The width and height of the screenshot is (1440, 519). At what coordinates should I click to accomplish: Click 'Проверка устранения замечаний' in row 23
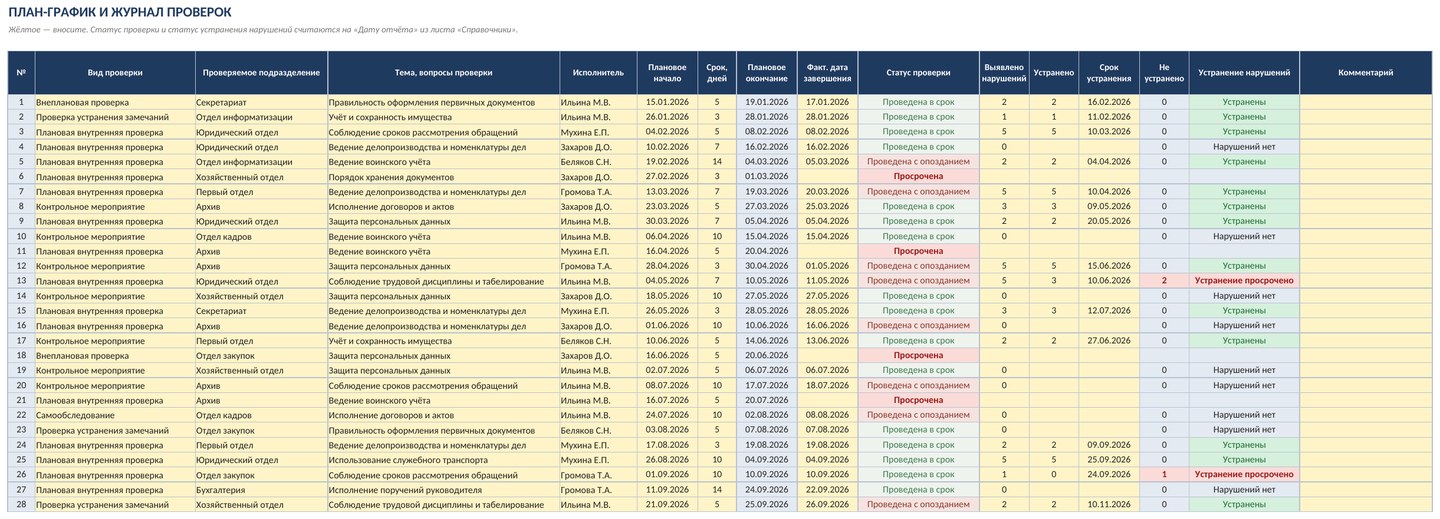click(x=114, y=431)
